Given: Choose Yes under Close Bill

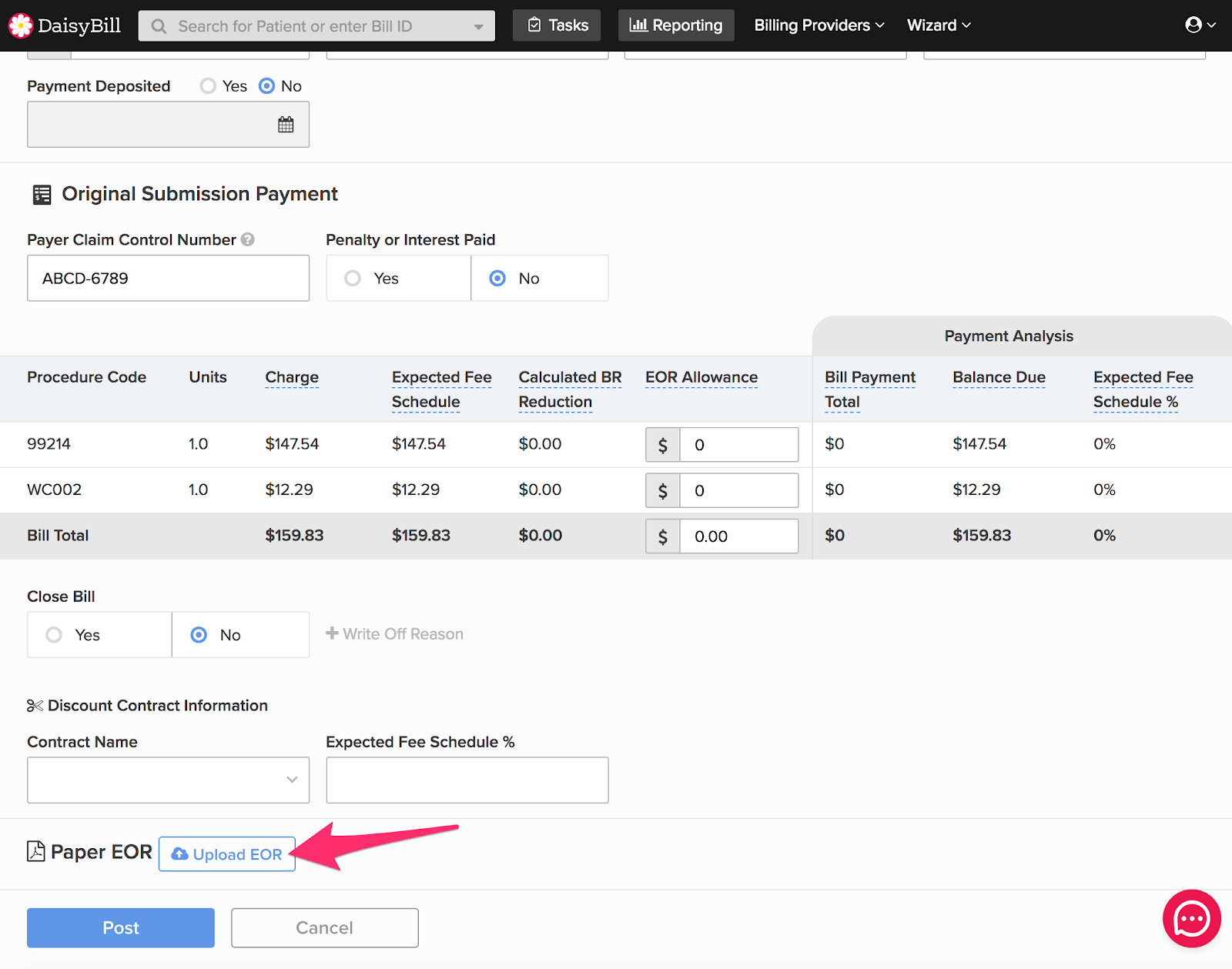Looking at the screenshot, I should tap(54, 635).
